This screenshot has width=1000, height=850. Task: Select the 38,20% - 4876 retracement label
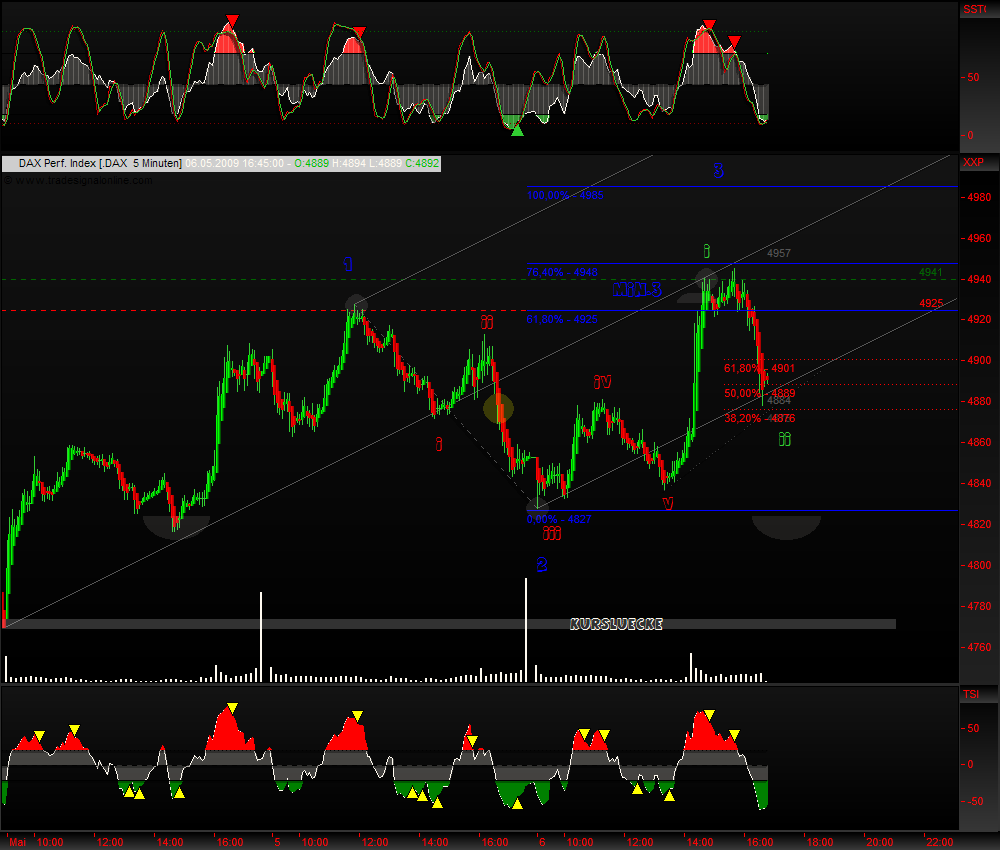(x=759, y=418)
